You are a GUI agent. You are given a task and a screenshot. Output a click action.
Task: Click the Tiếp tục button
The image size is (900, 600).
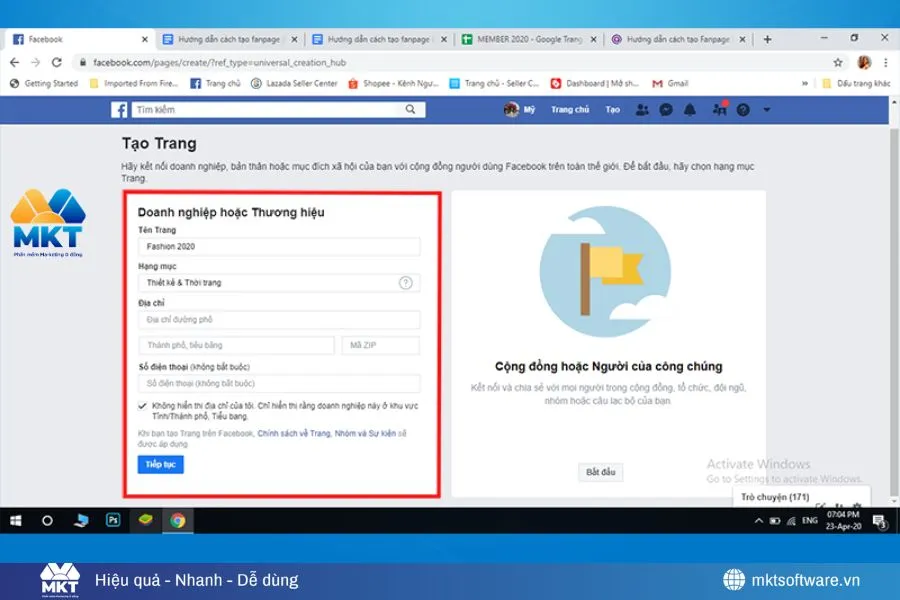click(160, 464)
